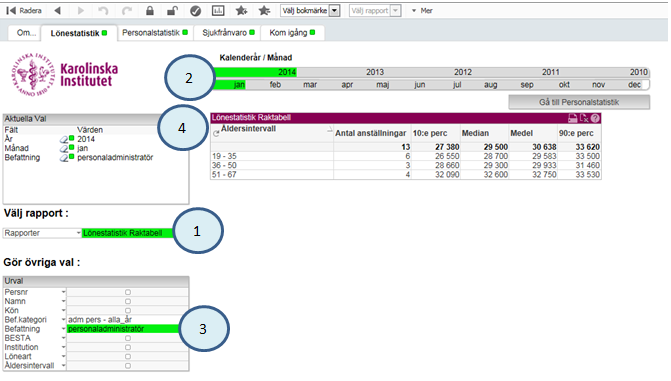Expand the Persnr selection list
671x381 pixels.
coord(63,292)
